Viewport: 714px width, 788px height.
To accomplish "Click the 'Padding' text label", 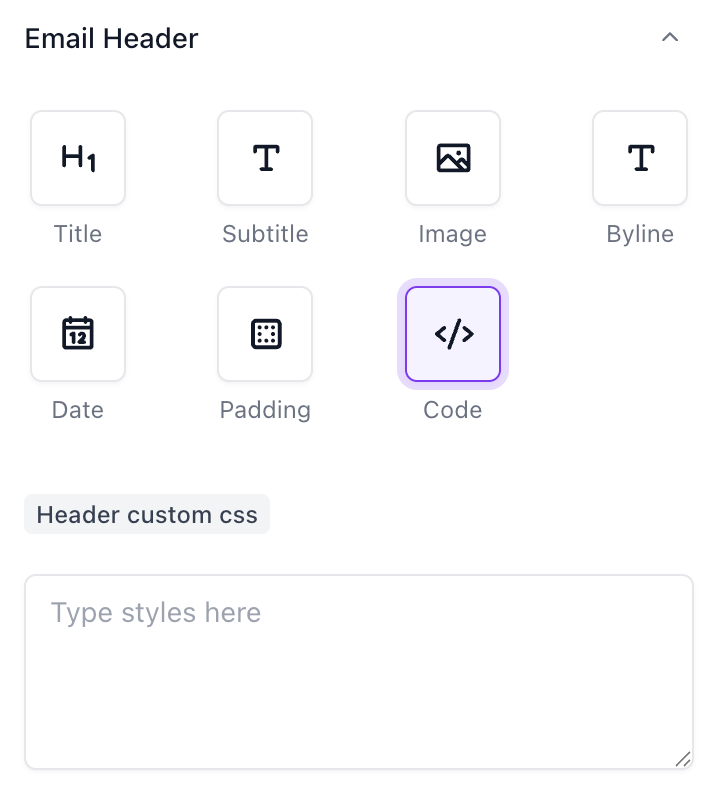I will pyautogui.click(x=265, y=410).
